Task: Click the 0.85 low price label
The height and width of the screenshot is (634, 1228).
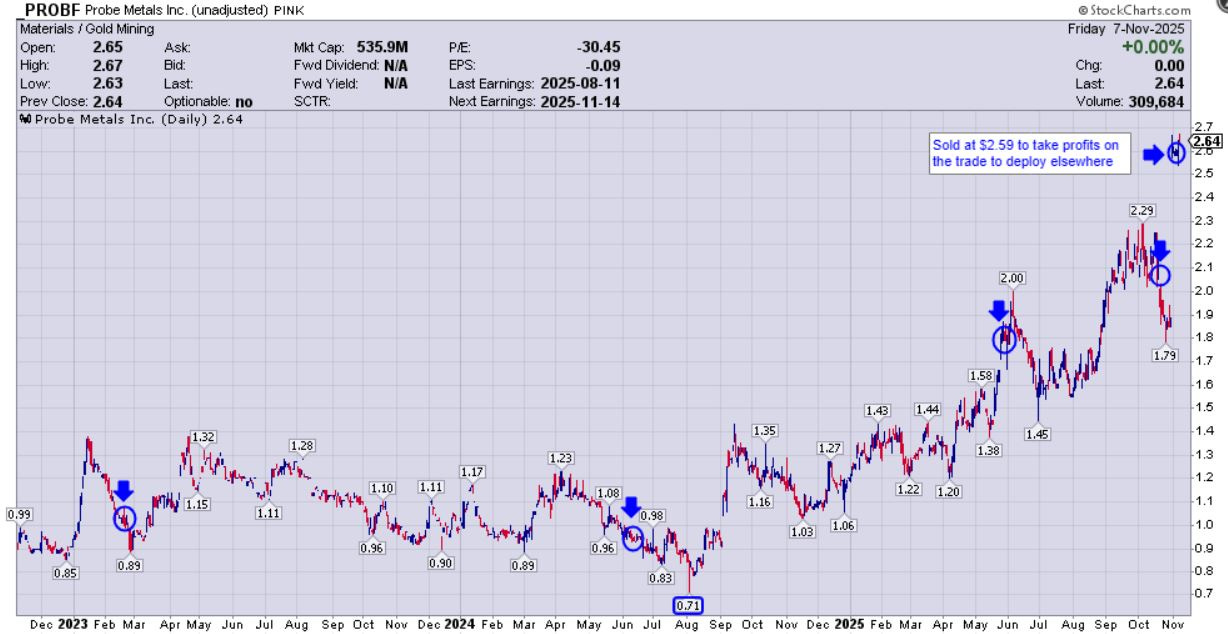Action: click(66, 573)
